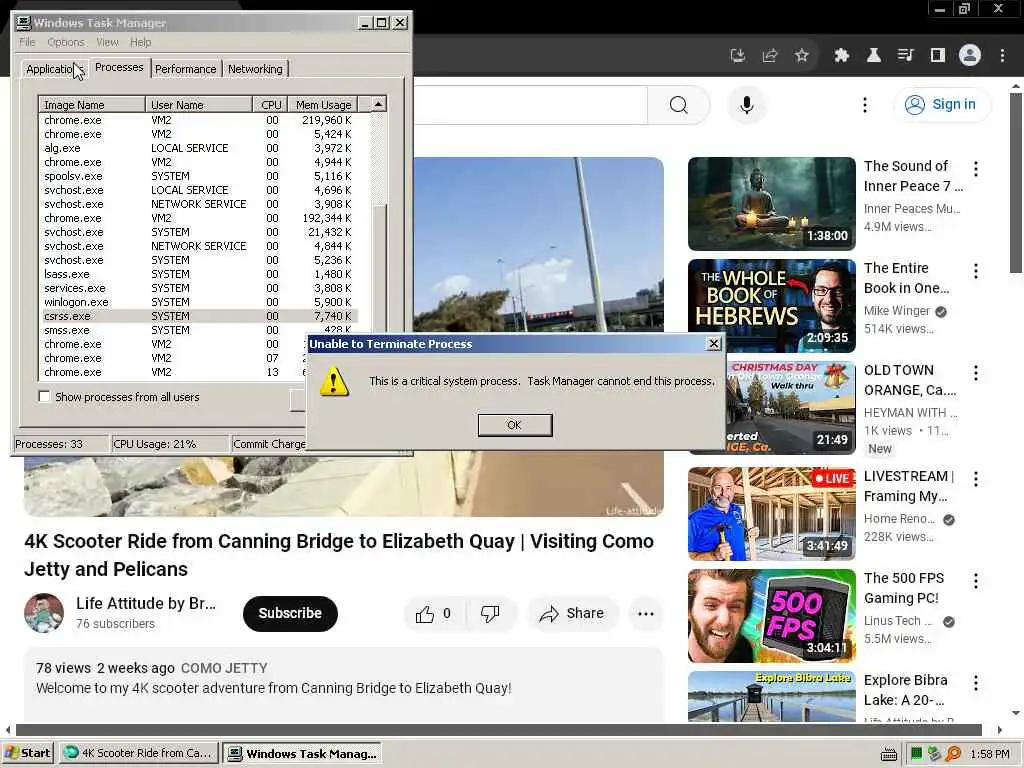Viewport: 1024px width, 768px height.
Task: Click the Chrome Labs flask icon
Action: [x=874, y=56]
